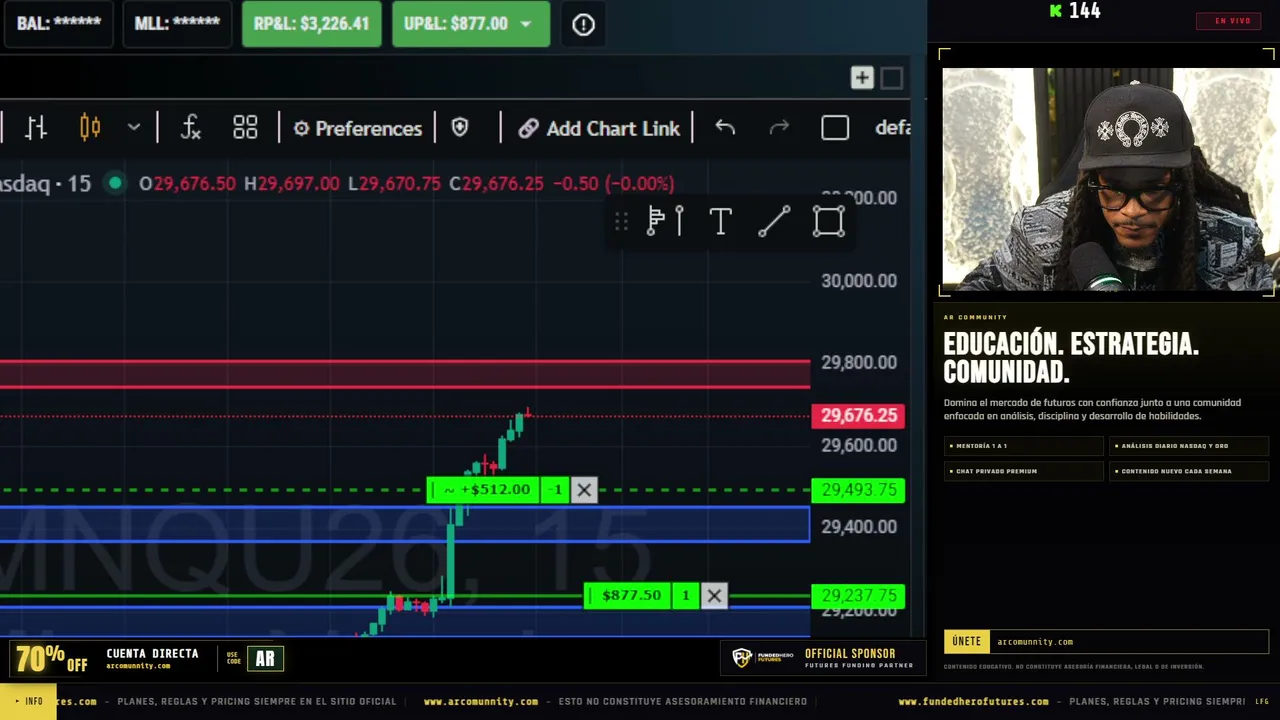Click the change value -0.50 (-0.00%)

point(613,184)
